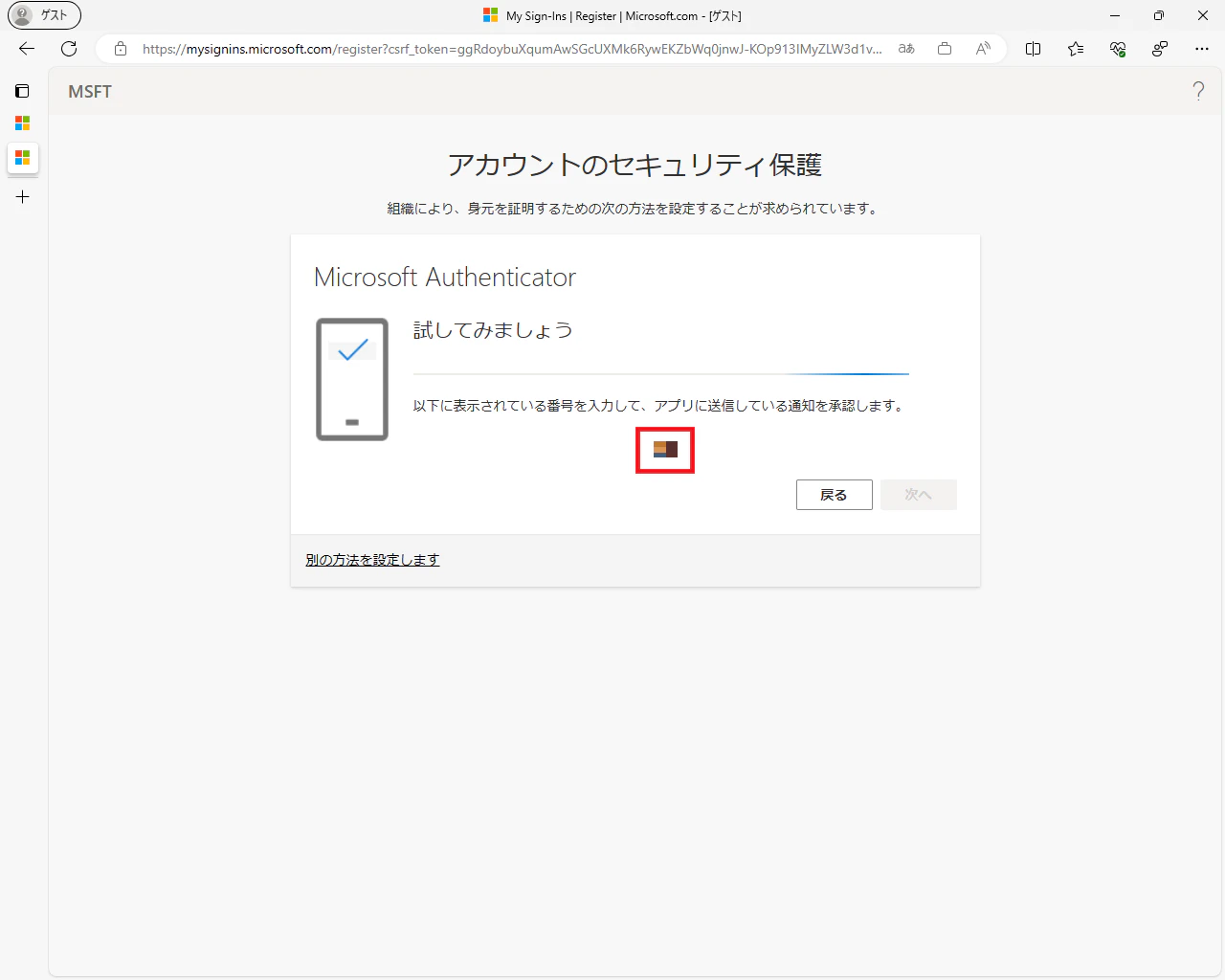Open the translate (aあ) icon in address bar
1225x980 pixels.
point(906,49)
